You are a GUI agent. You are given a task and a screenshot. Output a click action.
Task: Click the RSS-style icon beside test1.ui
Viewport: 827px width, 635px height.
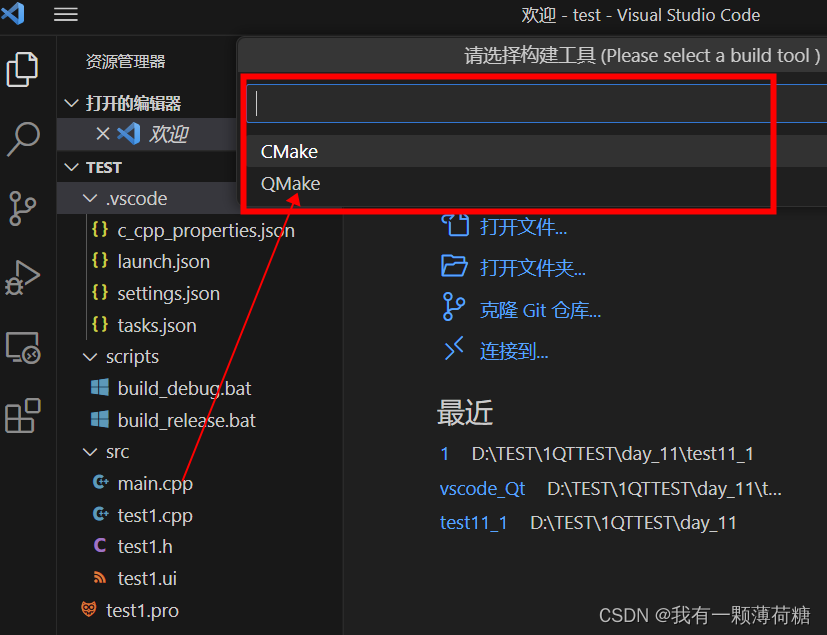[x=100, y=578]
